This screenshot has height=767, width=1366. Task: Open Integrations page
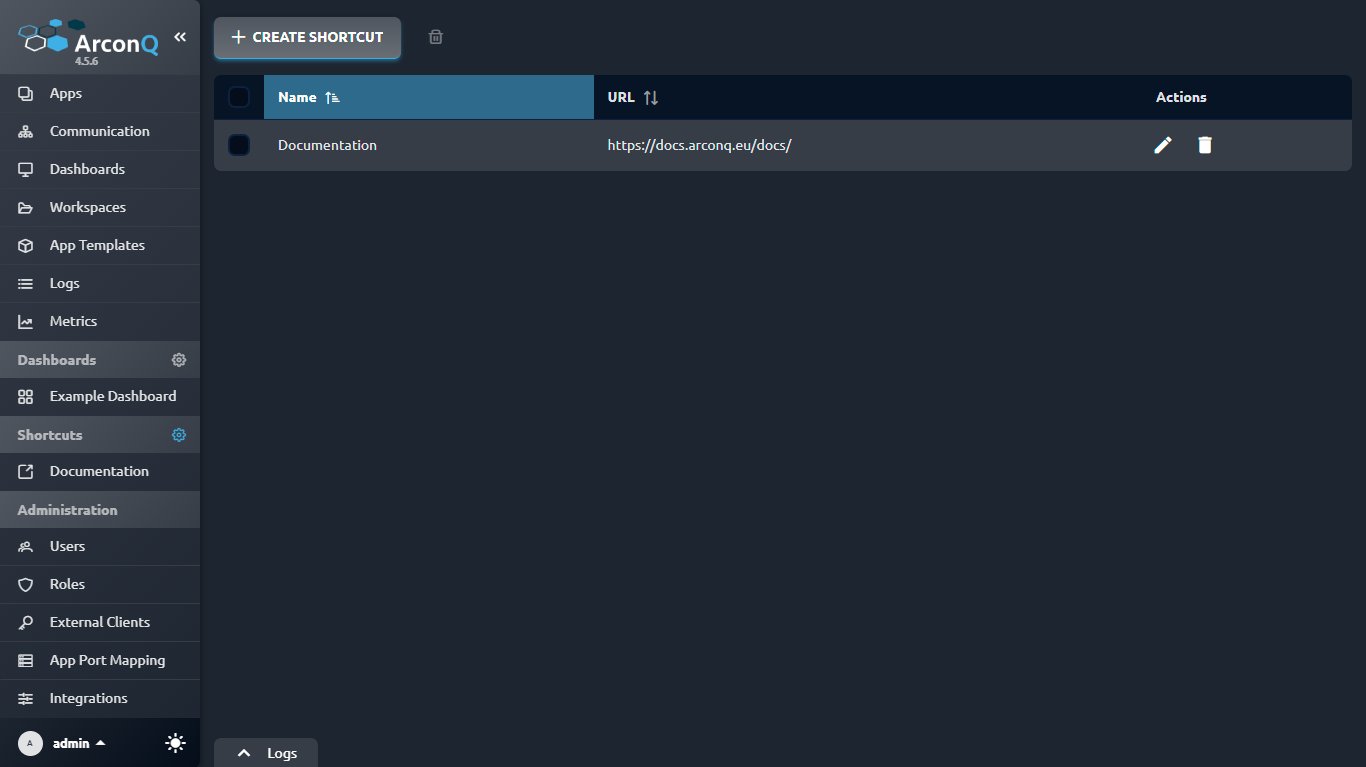point(100,698)
